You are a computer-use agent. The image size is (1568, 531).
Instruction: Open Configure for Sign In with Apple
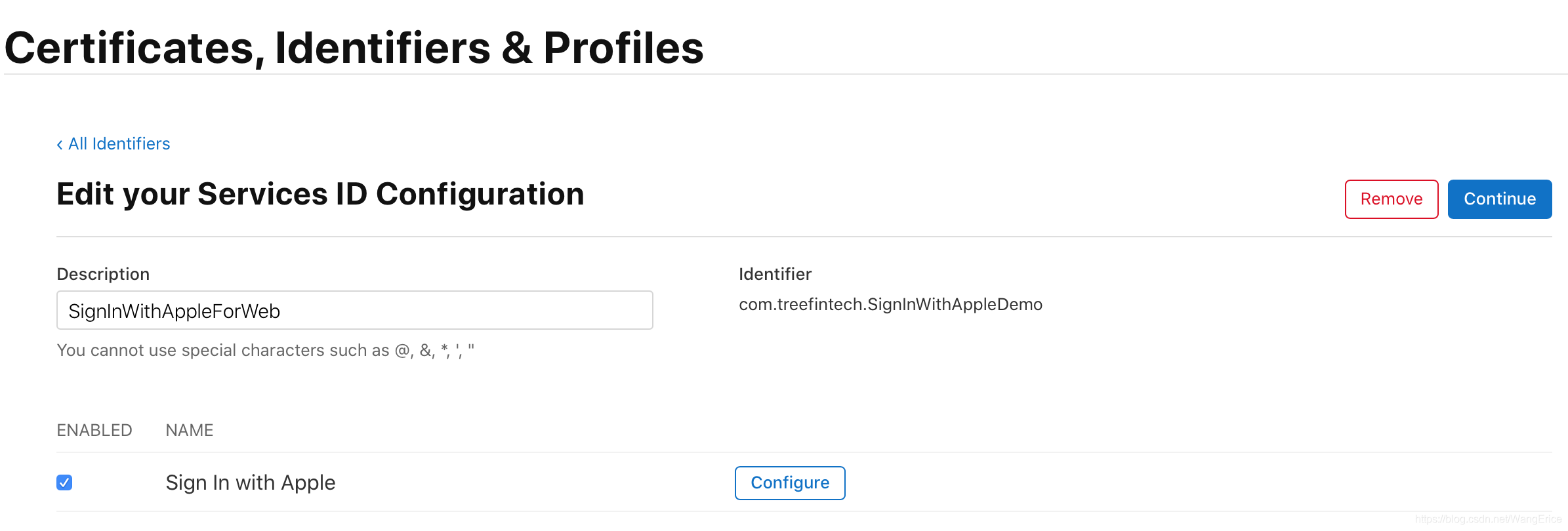tap(790, 483)
